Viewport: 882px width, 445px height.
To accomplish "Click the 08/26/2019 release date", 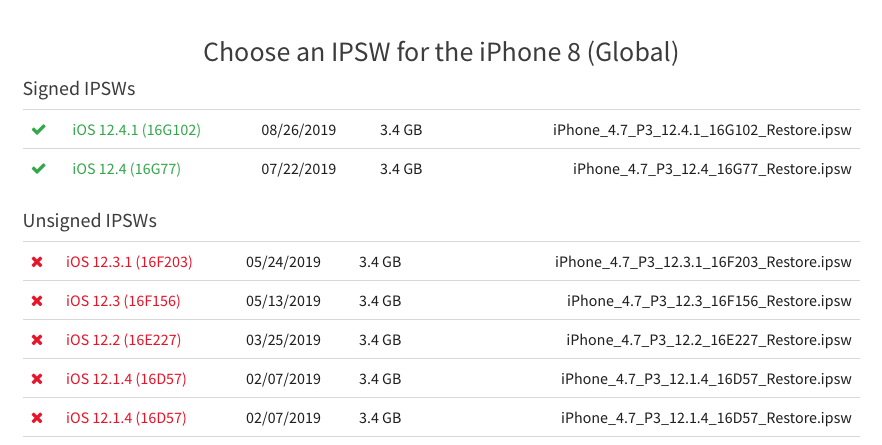I will click(x=299, y=130).
